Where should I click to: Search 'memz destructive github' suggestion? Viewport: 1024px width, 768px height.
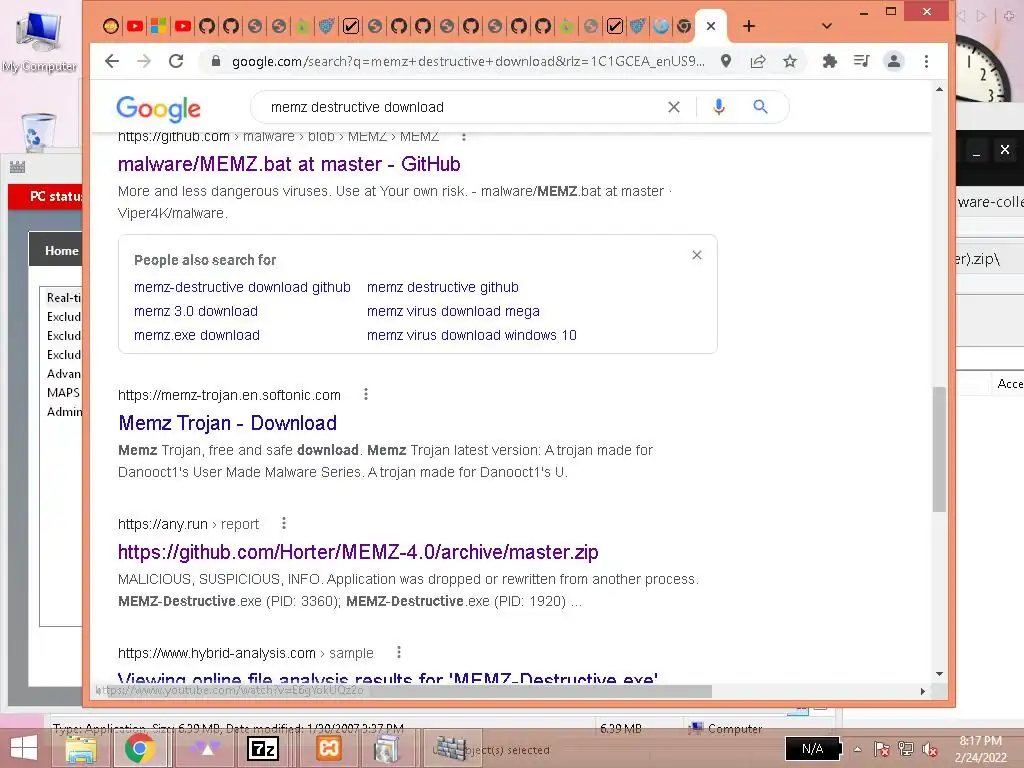(x=443, y=287)
